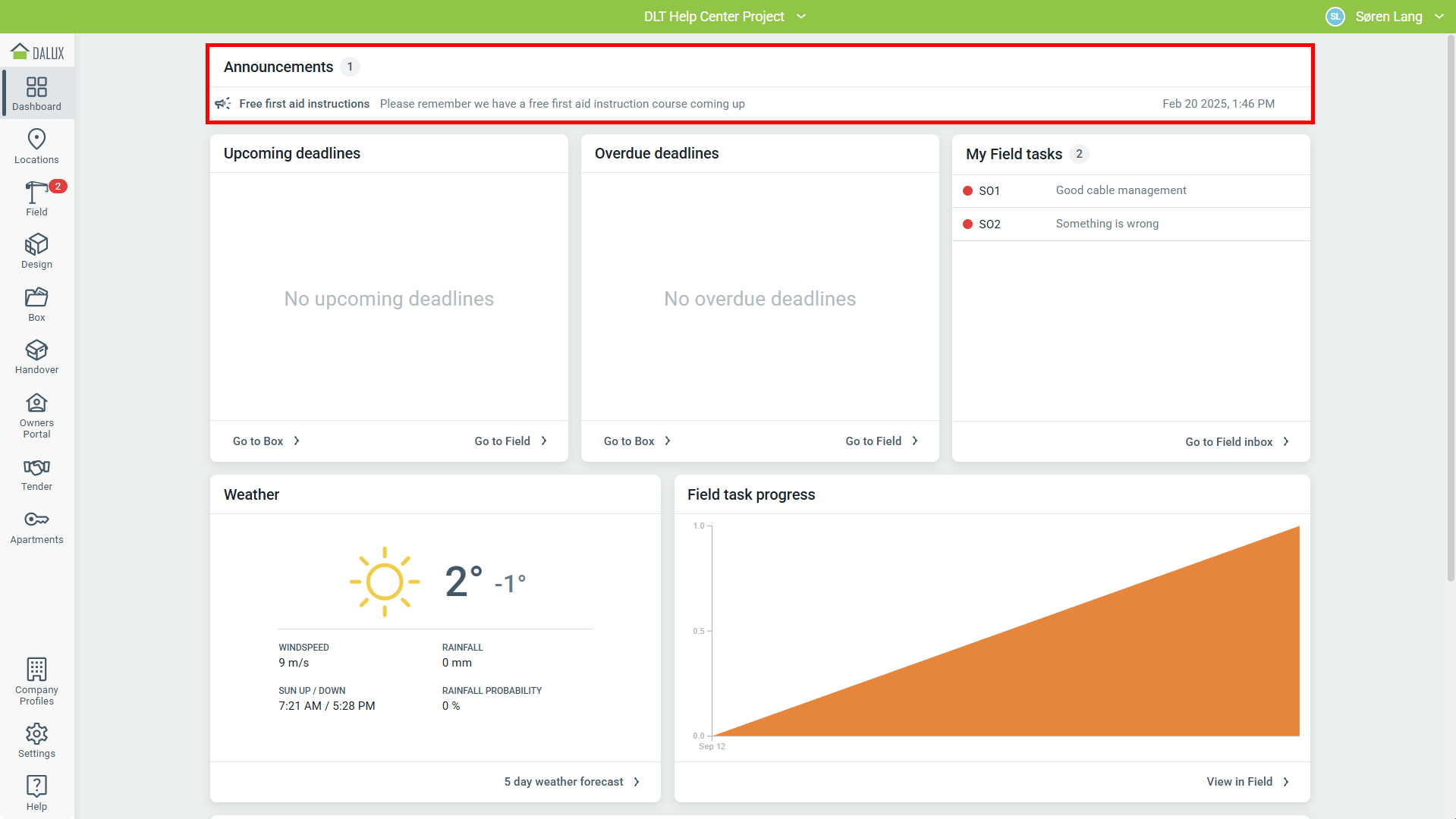Image resolution: width=1456 pixels, height=819 pixels.
Task: Click the 5 day weather forecast link
Action: click(571, 782)
